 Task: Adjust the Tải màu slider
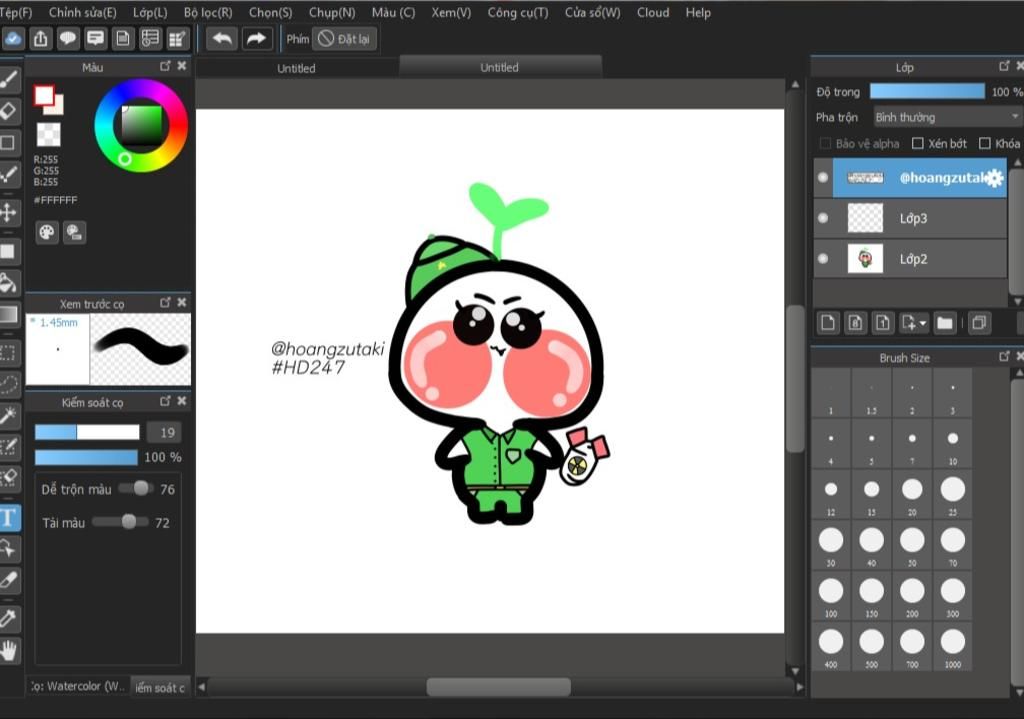coord(121,522)
